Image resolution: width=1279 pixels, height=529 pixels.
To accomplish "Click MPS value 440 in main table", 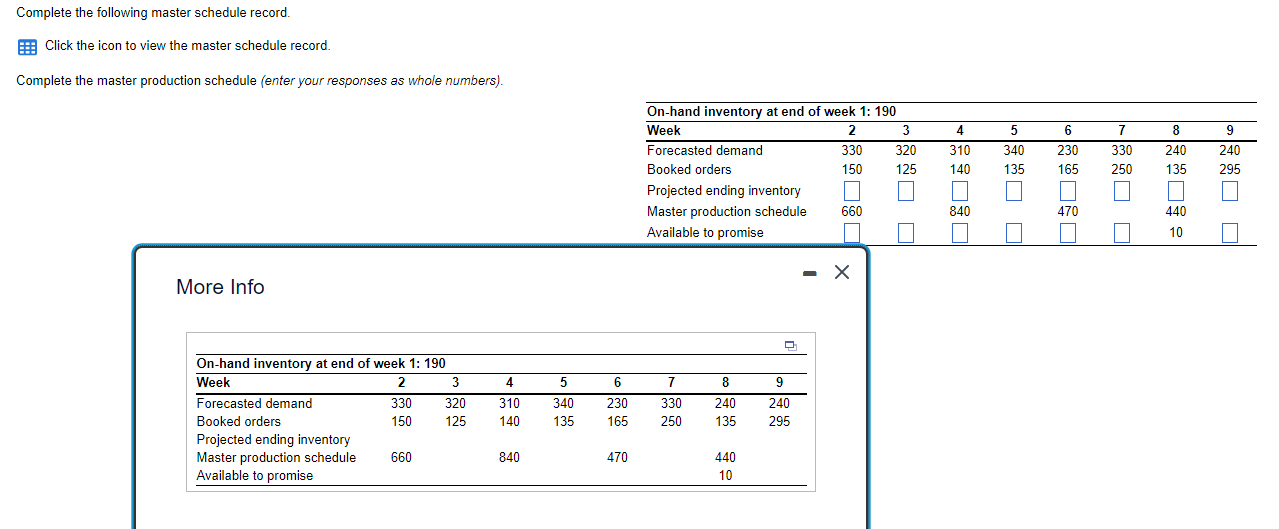I will coord(1176,212).
